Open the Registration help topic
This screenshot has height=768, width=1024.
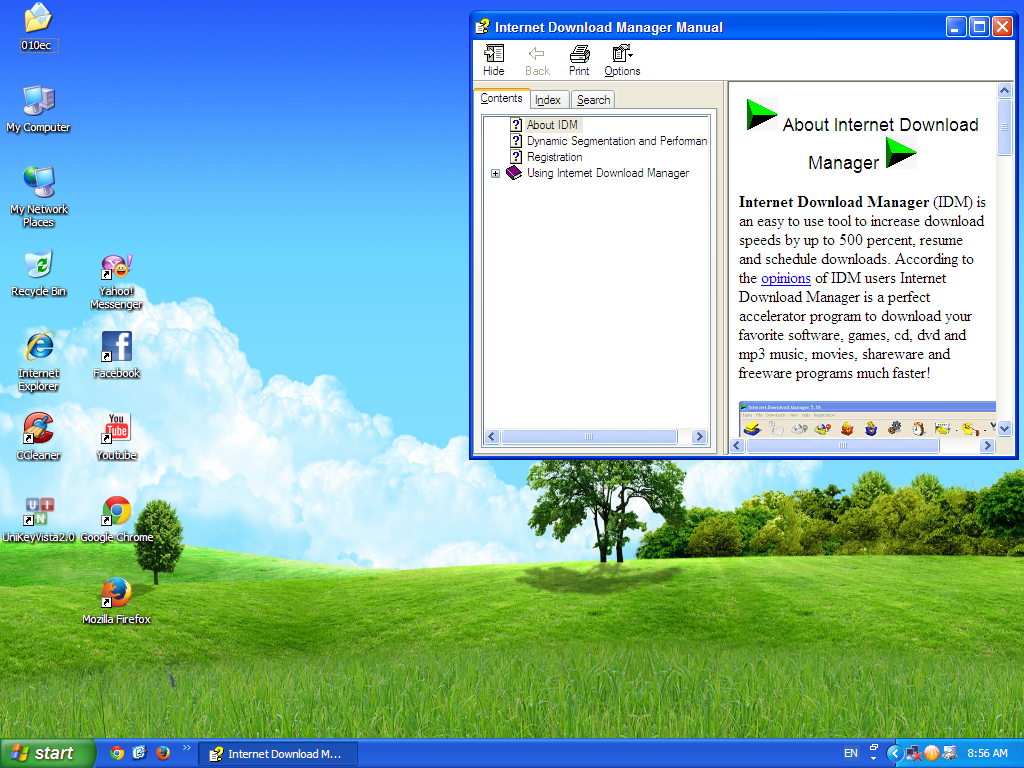click(554, 157)
